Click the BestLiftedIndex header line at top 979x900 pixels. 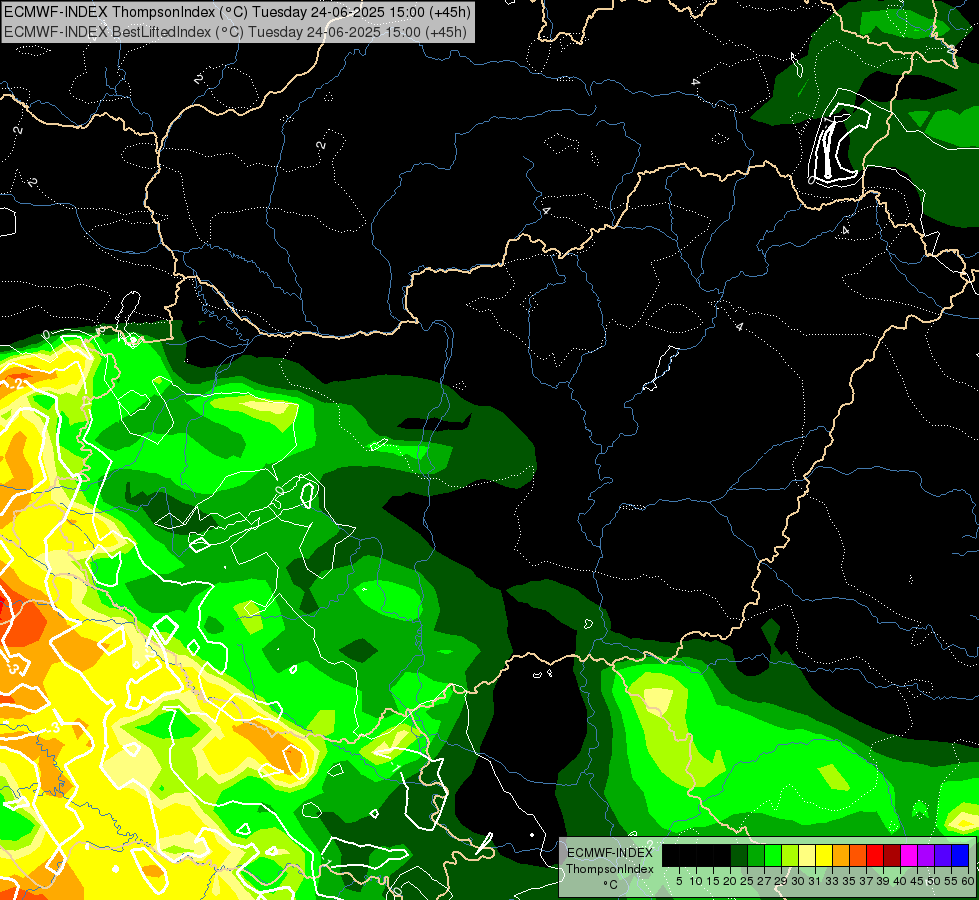coord(235,31)
